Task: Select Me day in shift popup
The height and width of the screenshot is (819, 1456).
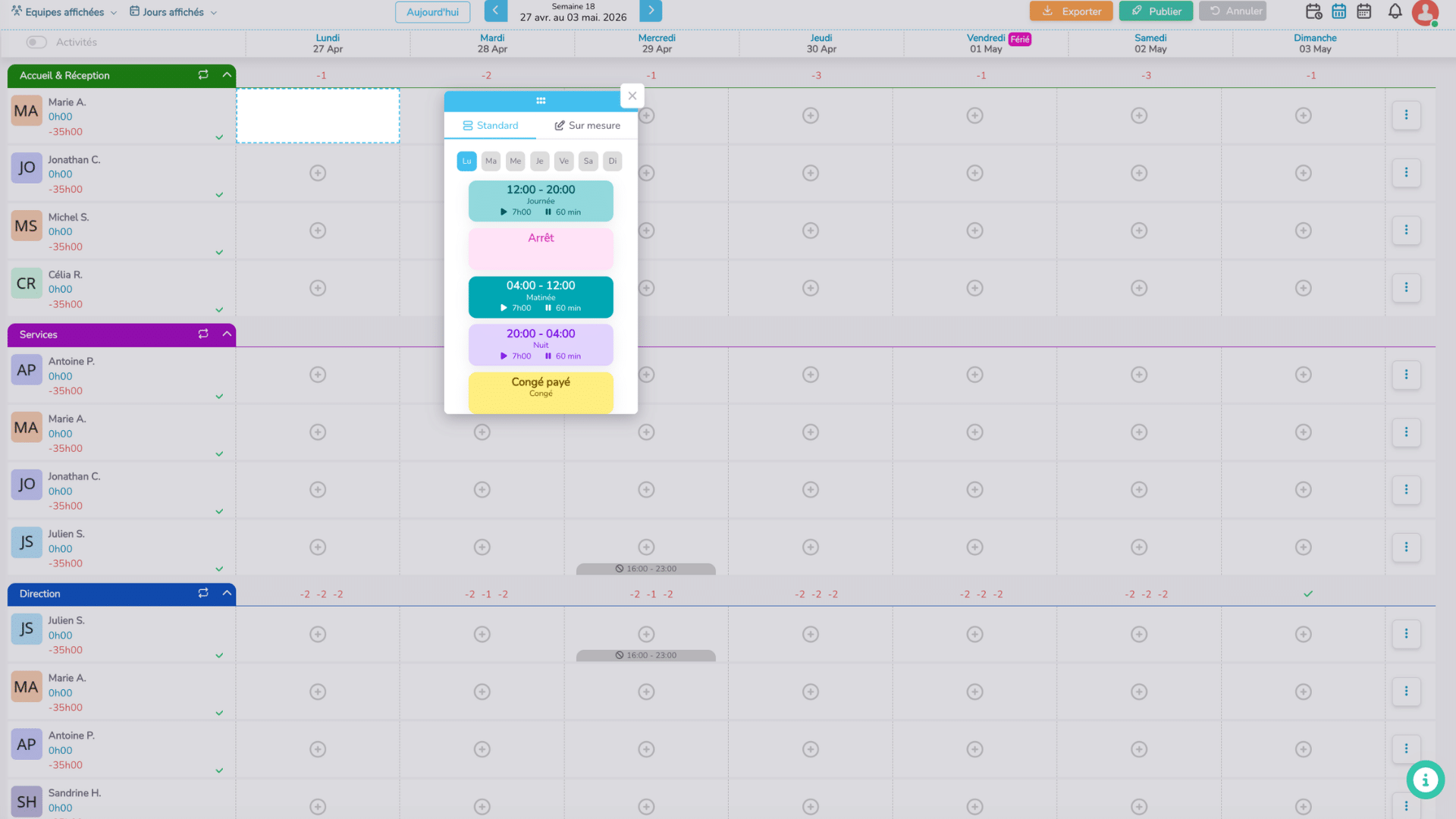Action: point(515,161)
